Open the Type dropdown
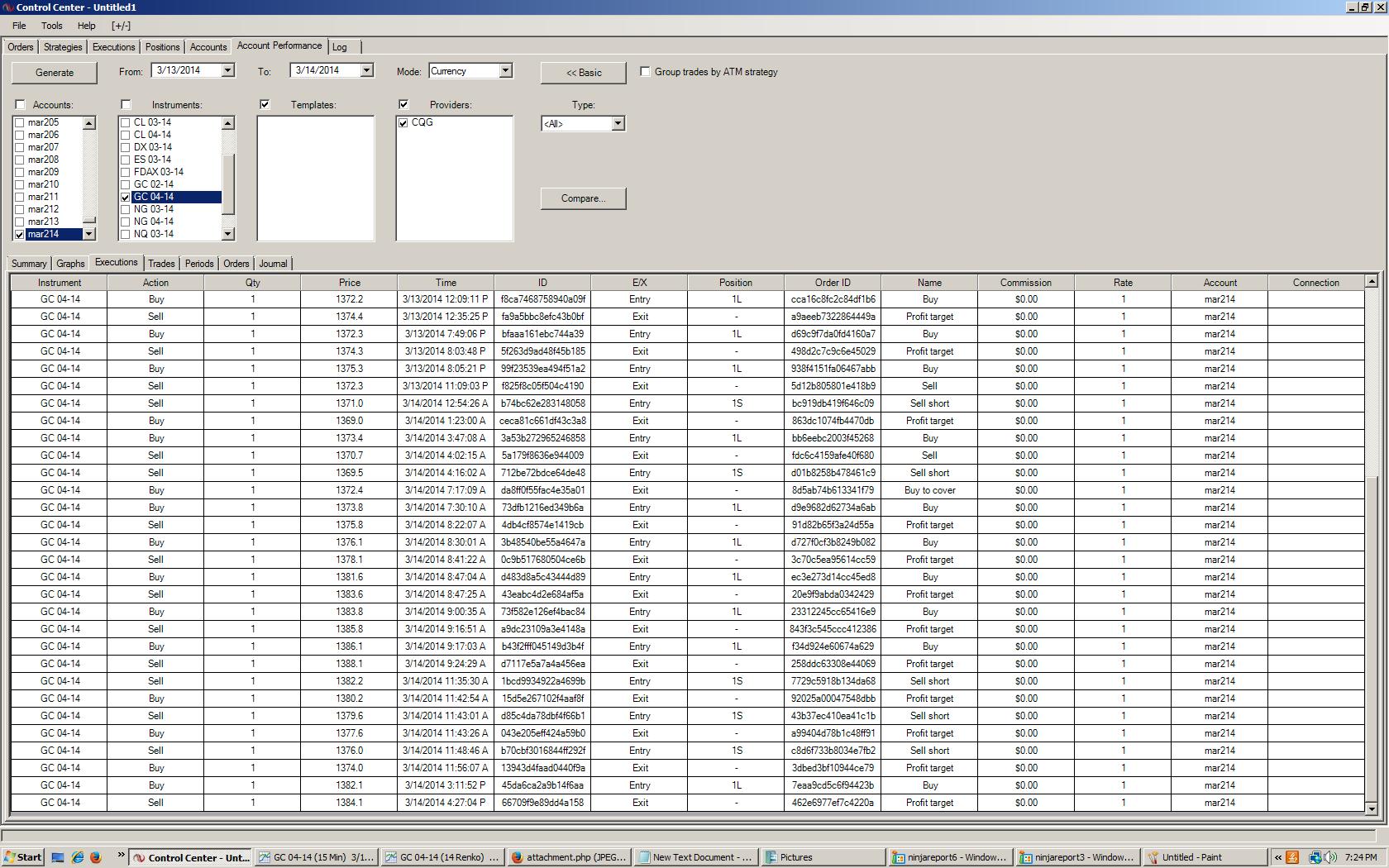Screen dimensions: 1389x868 point(618,124)
